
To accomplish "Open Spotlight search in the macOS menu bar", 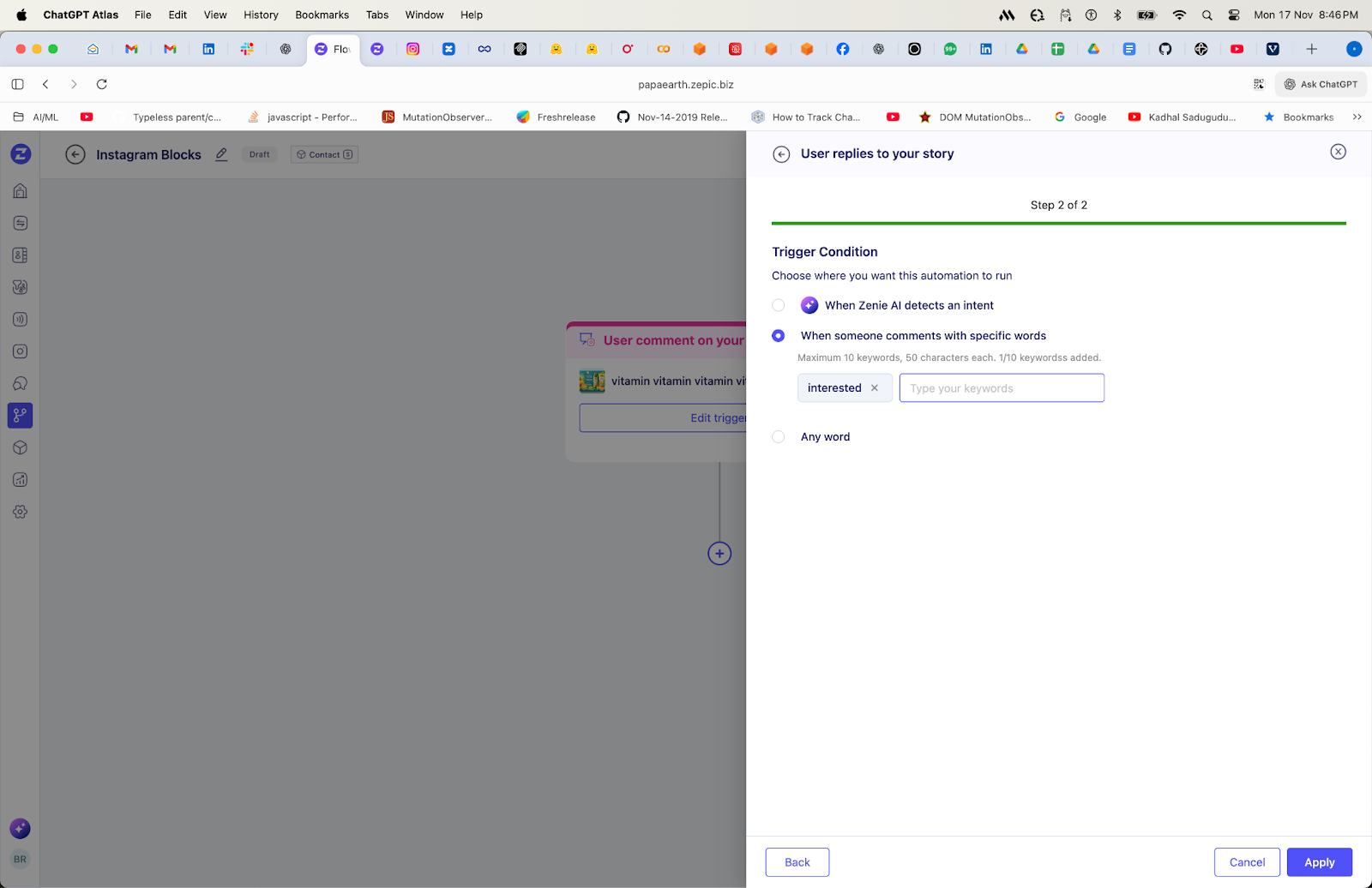I will (x=1207, y=15).
